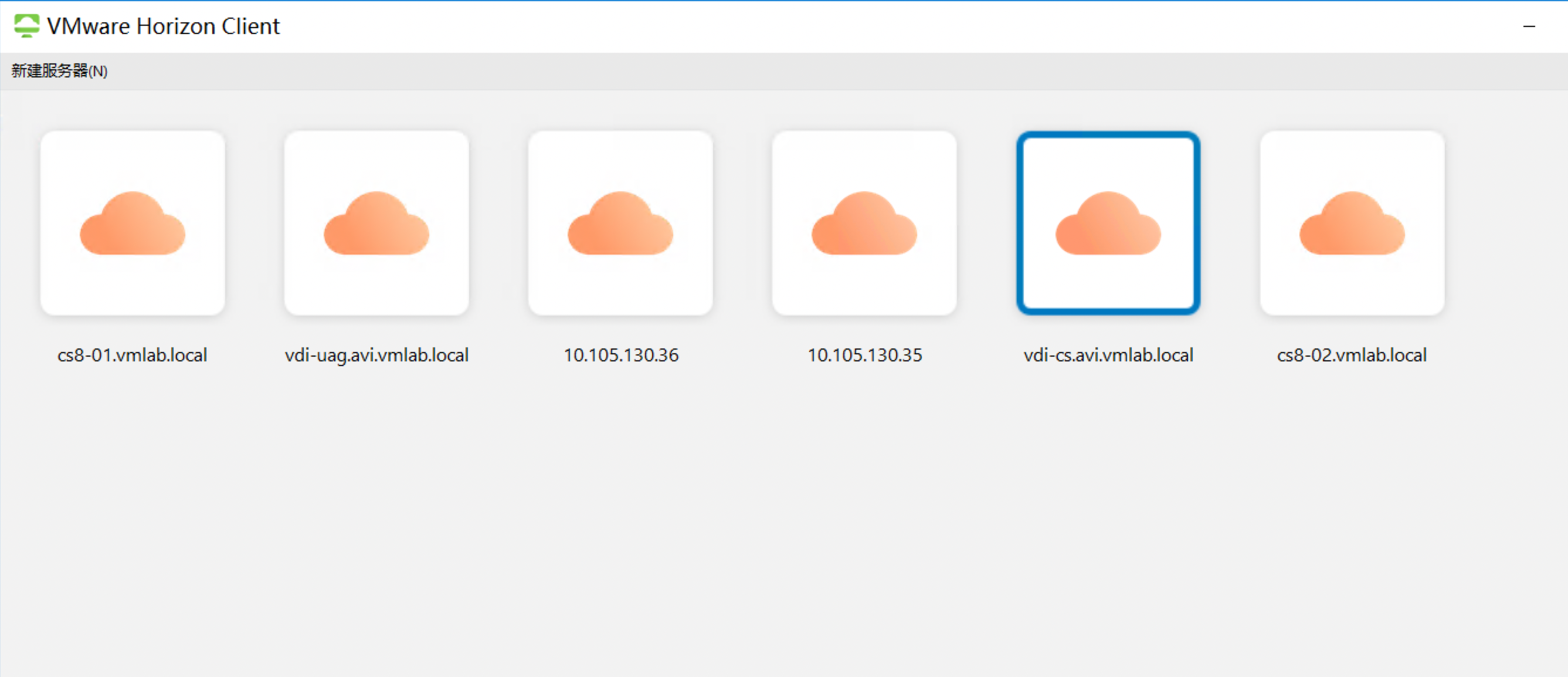Click the VMware Horizon Client logo icon
This screenshot has height=677, width=1568.
coord(26,26)
